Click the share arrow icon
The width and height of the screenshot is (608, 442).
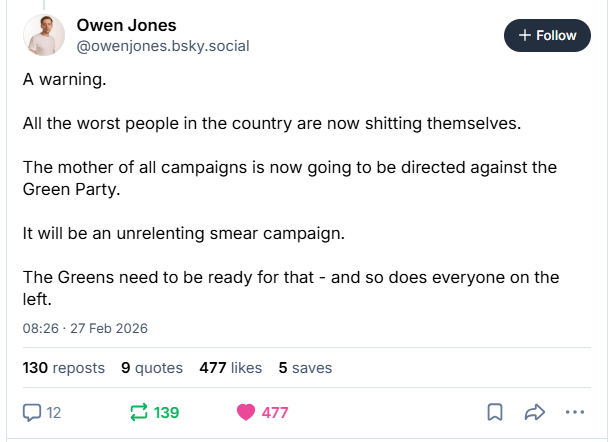coord(534,412)
